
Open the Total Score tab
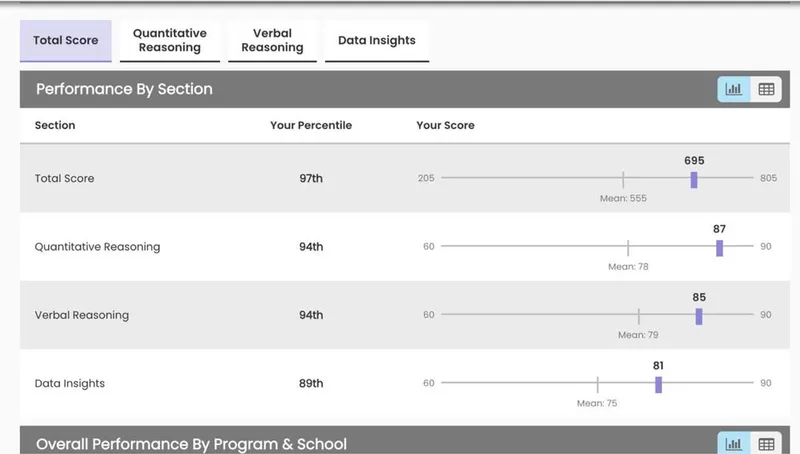(66, 41)
